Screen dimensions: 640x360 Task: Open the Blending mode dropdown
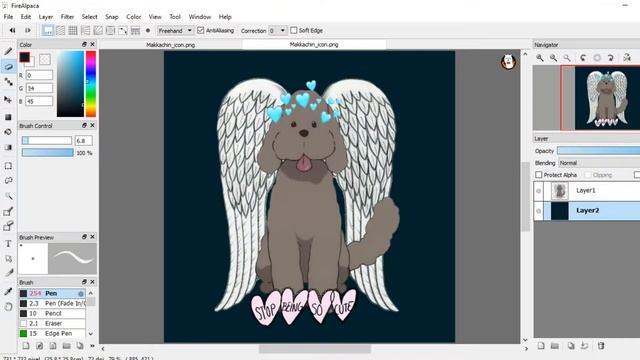pos(599,163)
